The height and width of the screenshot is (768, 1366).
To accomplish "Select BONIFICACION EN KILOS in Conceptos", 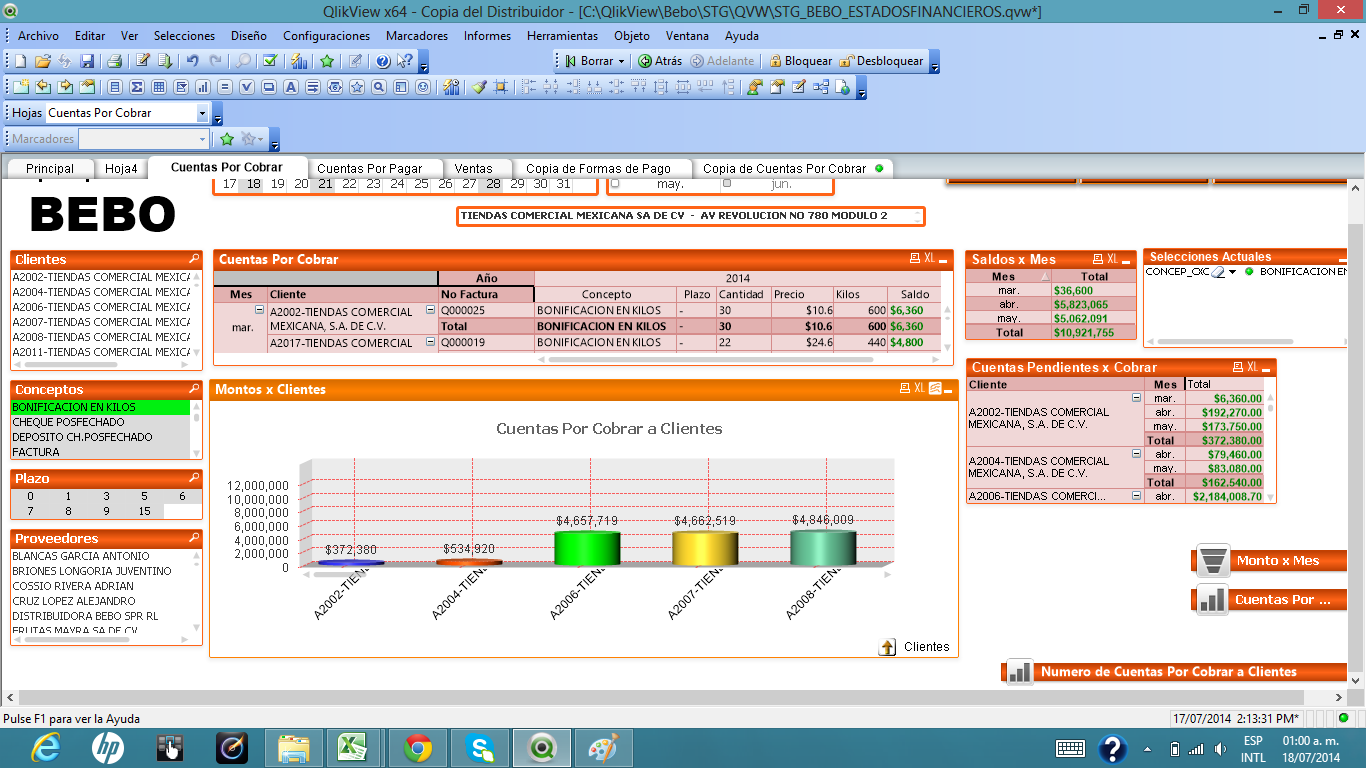I will tap(100, 407).
